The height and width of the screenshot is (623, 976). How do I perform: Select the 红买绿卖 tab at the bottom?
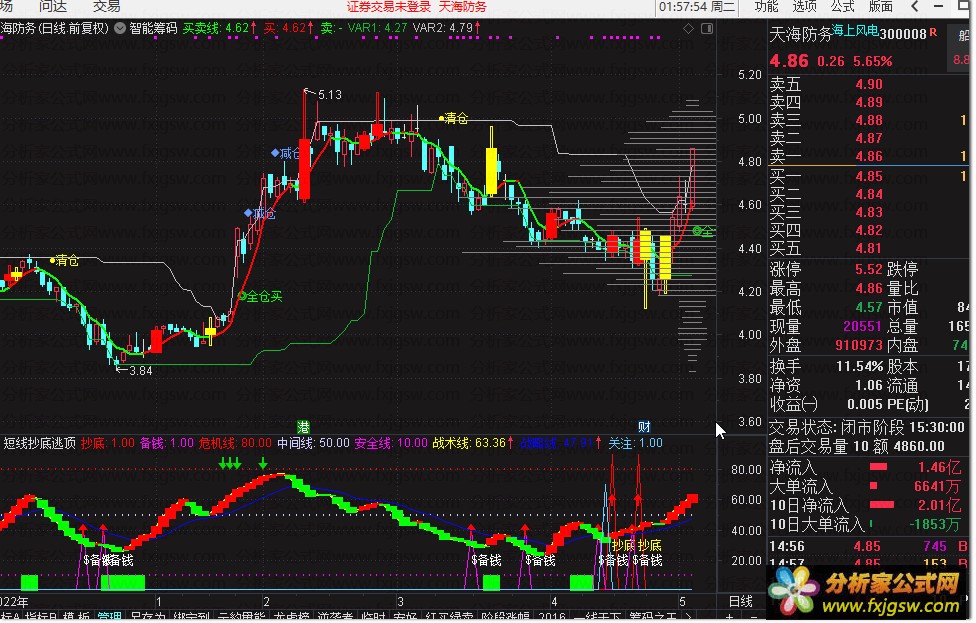(x=449, y=616)
